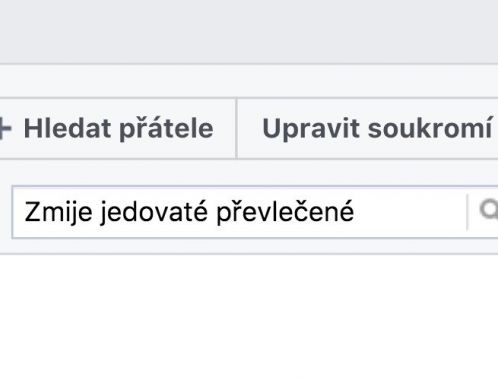Click the word přátele in the button
The image size is (498, 380).
166,129
